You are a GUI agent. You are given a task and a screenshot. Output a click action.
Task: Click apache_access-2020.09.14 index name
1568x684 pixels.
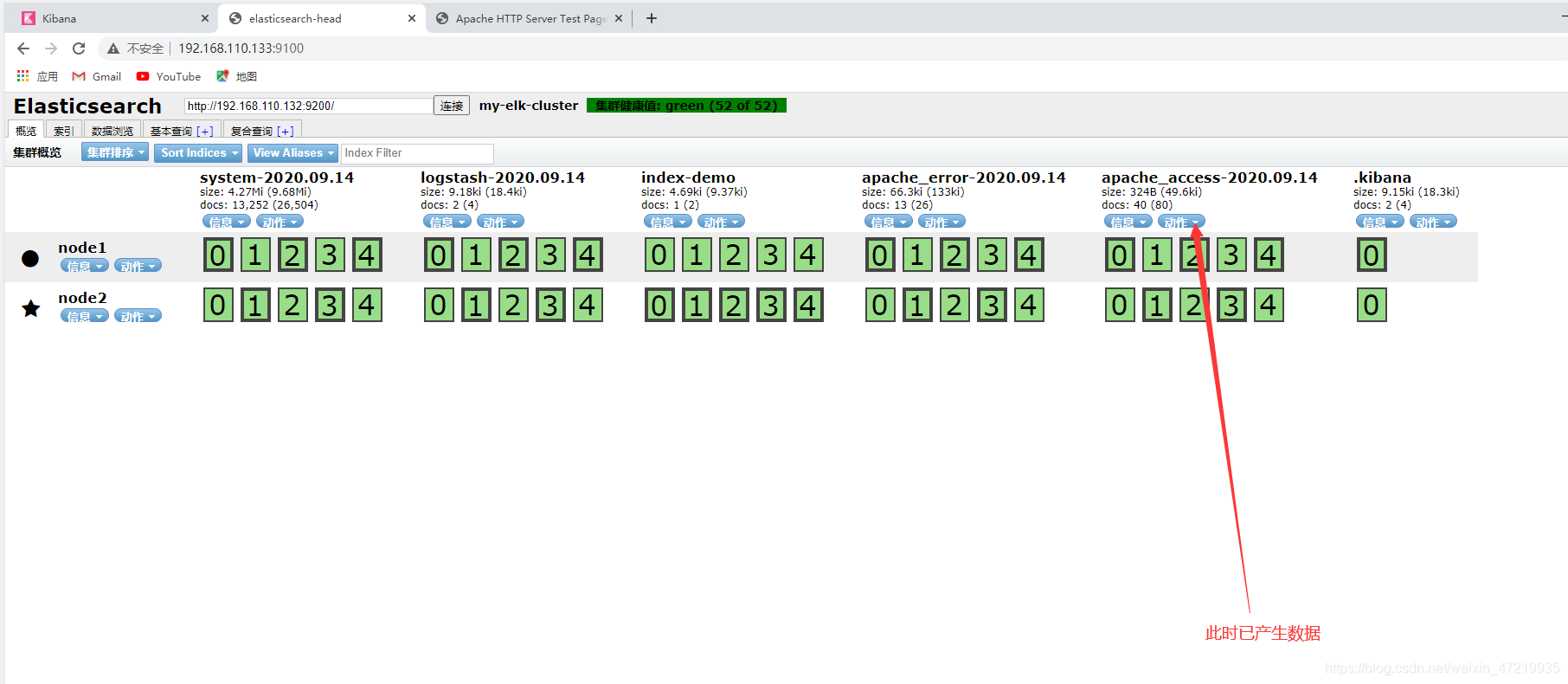[x=1210, y=177]
